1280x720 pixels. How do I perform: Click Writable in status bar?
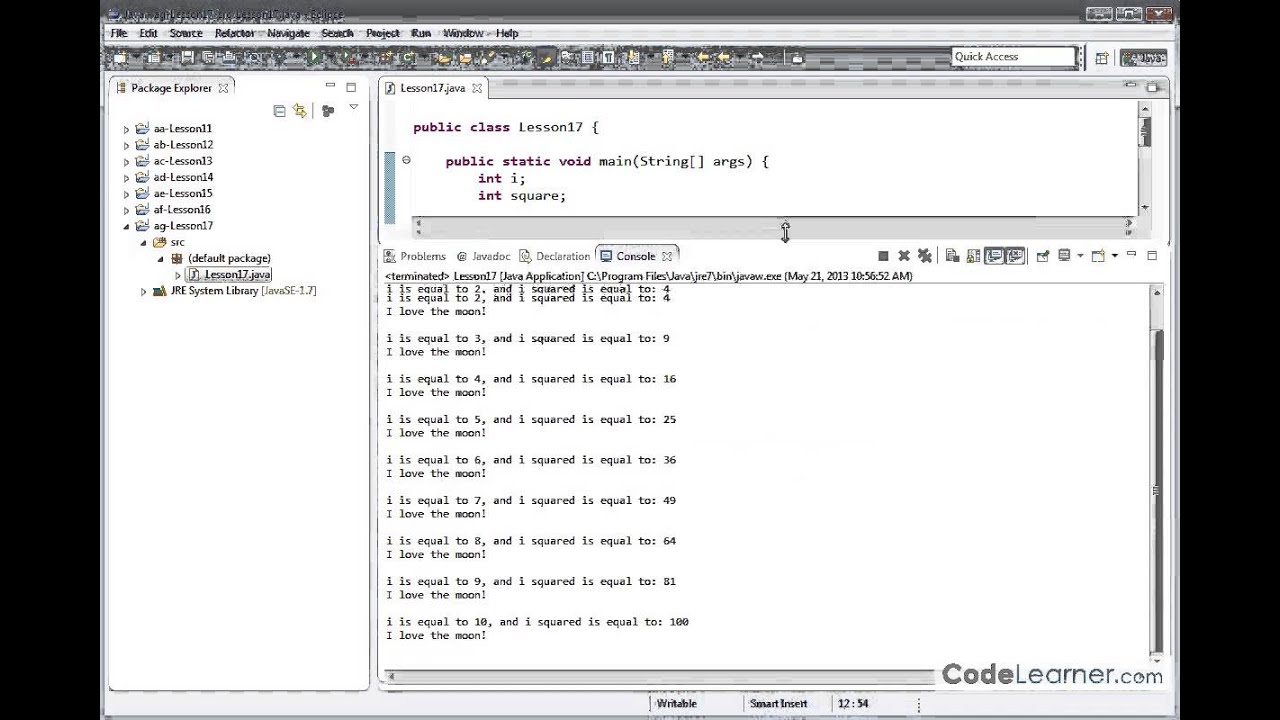677,704
